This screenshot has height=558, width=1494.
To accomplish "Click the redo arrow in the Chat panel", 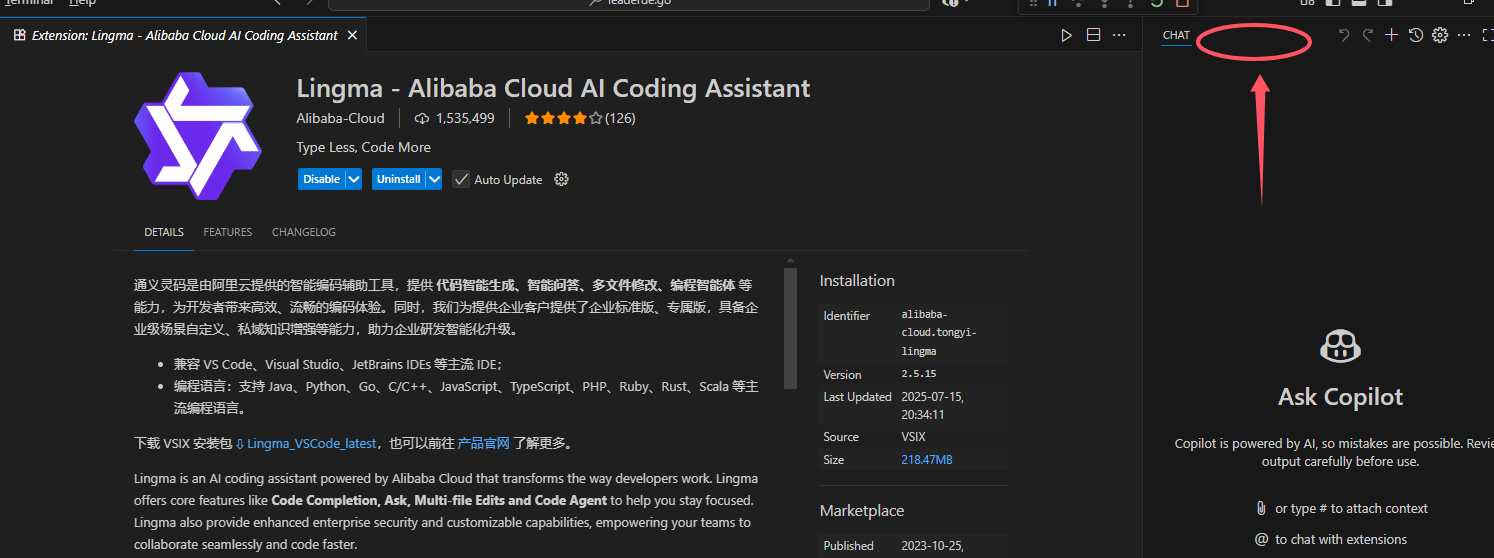I will [1367, 35].
